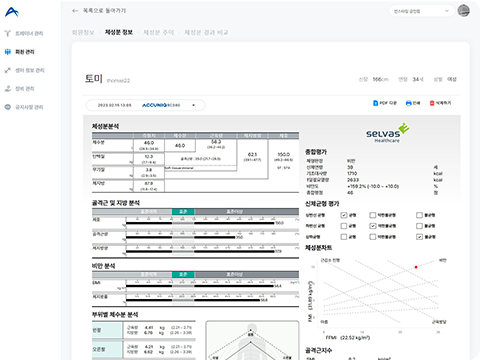480x360 pixels.
Task: Check 약한불균형 in the 상반신 균형 row
Action: pyautogui.click(x=373, y=215)
